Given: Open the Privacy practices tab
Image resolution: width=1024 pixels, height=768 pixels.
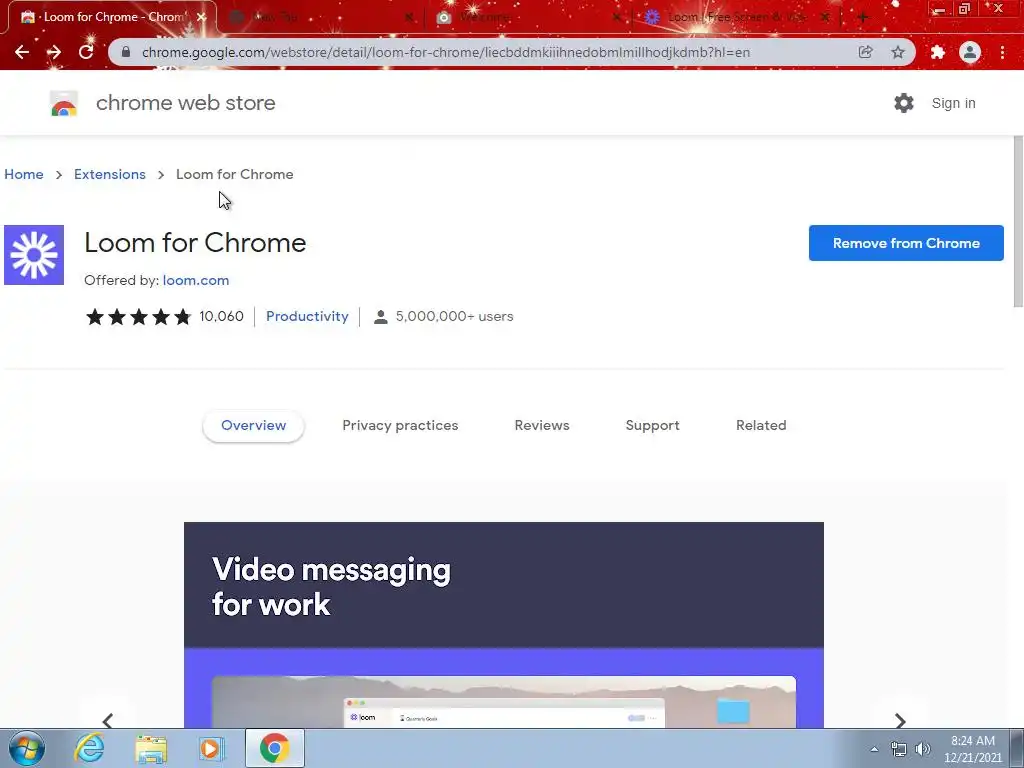Looking at the screenshot, I should pyautogui.click(x=400, y=426).
